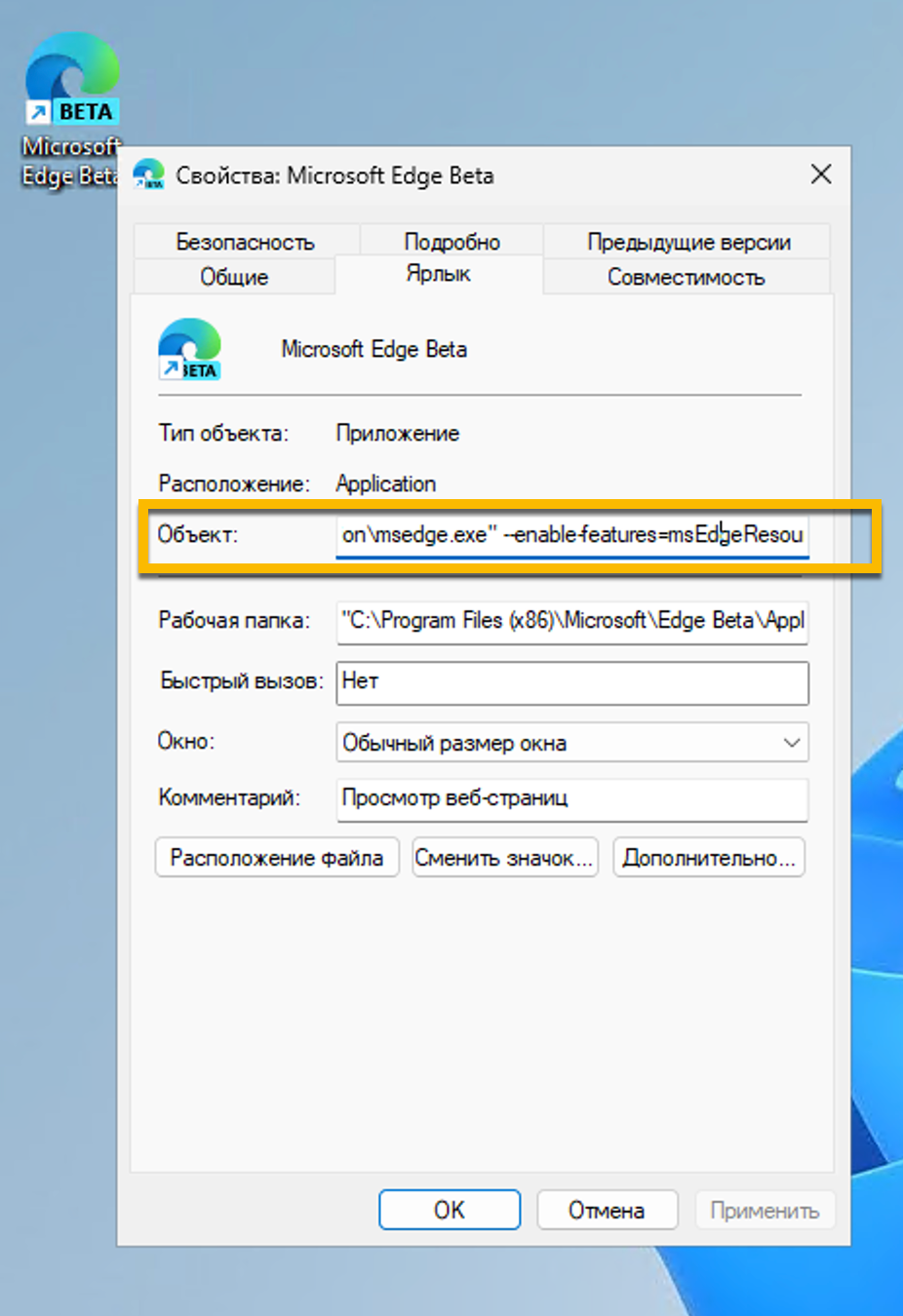The width and height of the screenshot is (903, 1316).
Task: Open the Общие tab
Action: 234,277
